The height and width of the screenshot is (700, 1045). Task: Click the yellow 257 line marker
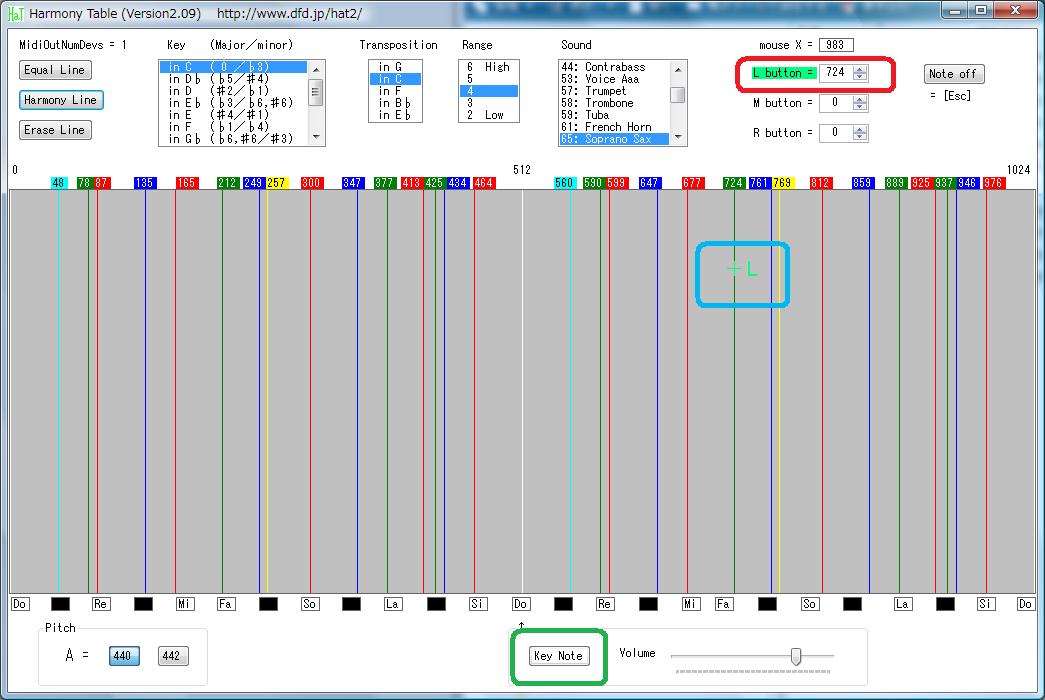tap(277, 183)
